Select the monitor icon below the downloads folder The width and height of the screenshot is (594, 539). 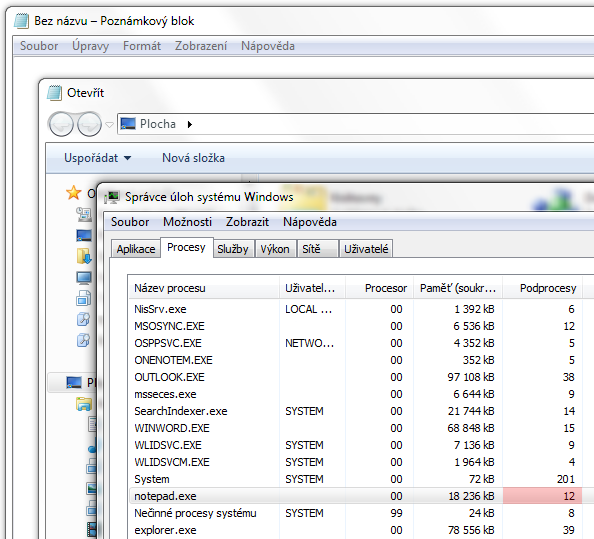click(84, 278)
